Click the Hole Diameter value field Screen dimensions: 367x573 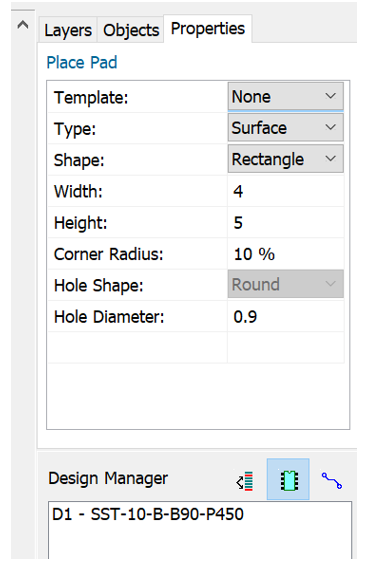tap(285, 316)
